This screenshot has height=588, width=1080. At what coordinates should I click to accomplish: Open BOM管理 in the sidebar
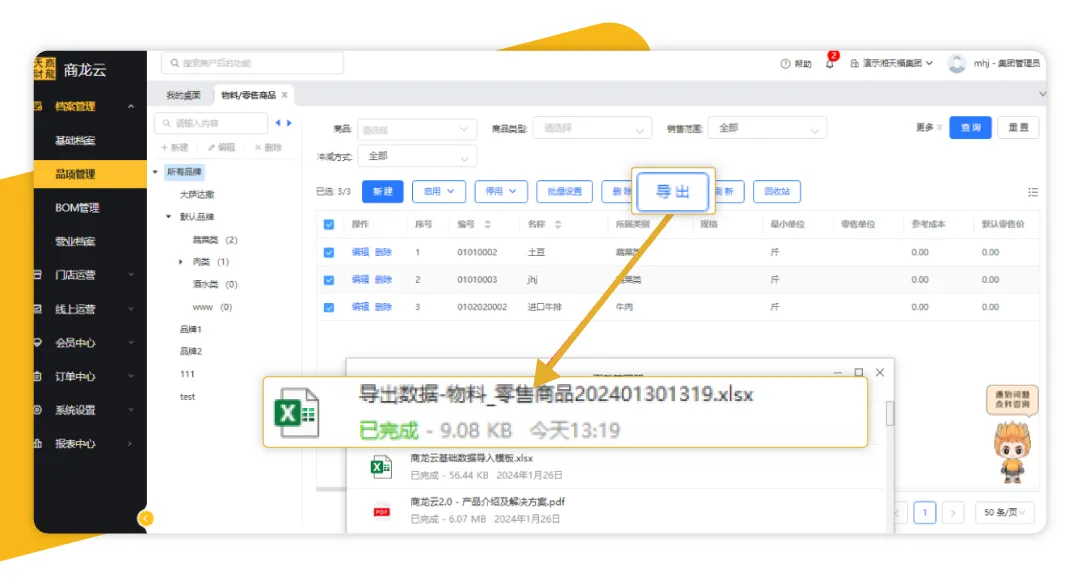pos(90,208)
